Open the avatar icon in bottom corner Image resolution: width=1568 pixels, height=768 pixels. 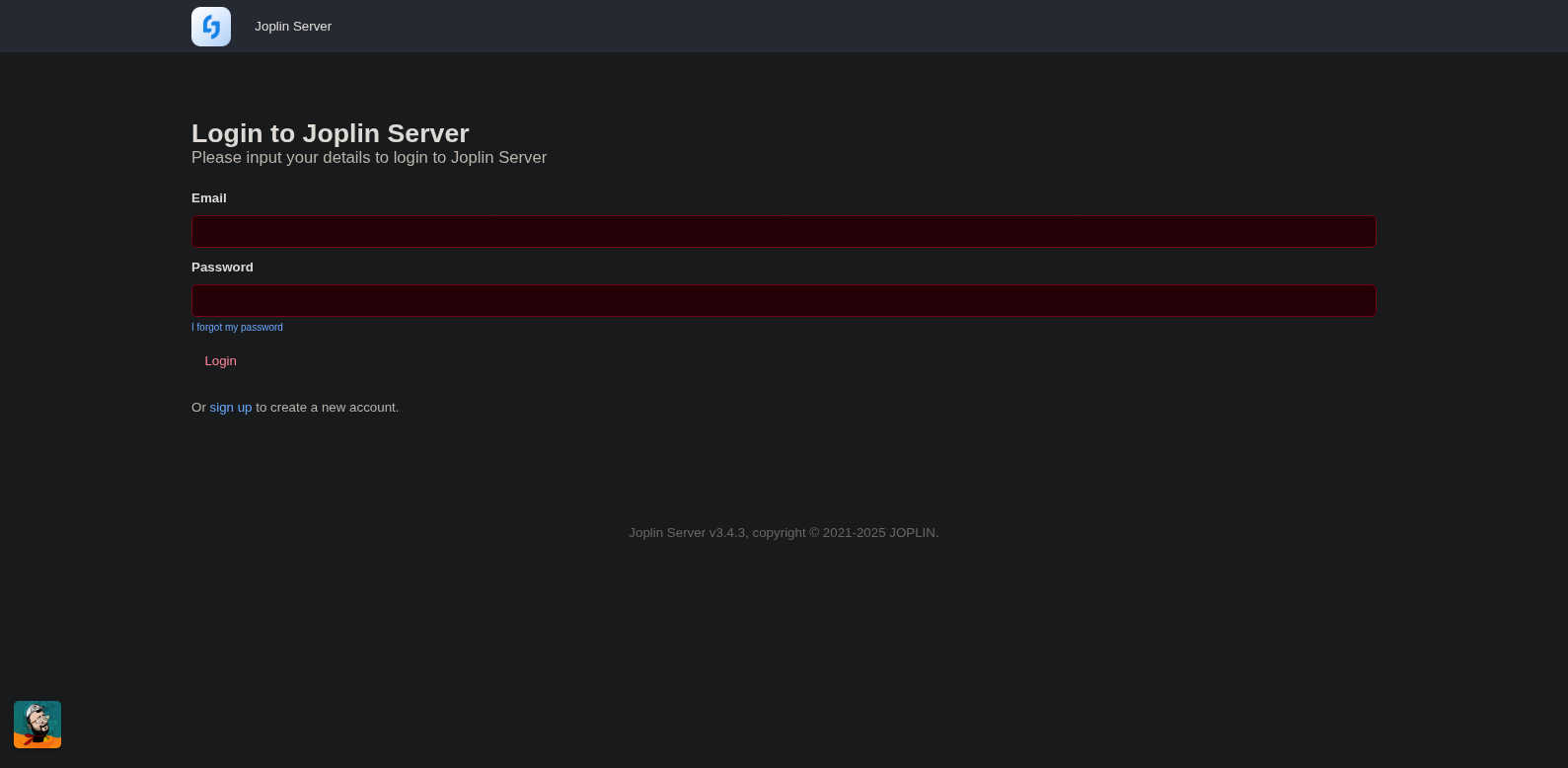[x=37, y=725]
